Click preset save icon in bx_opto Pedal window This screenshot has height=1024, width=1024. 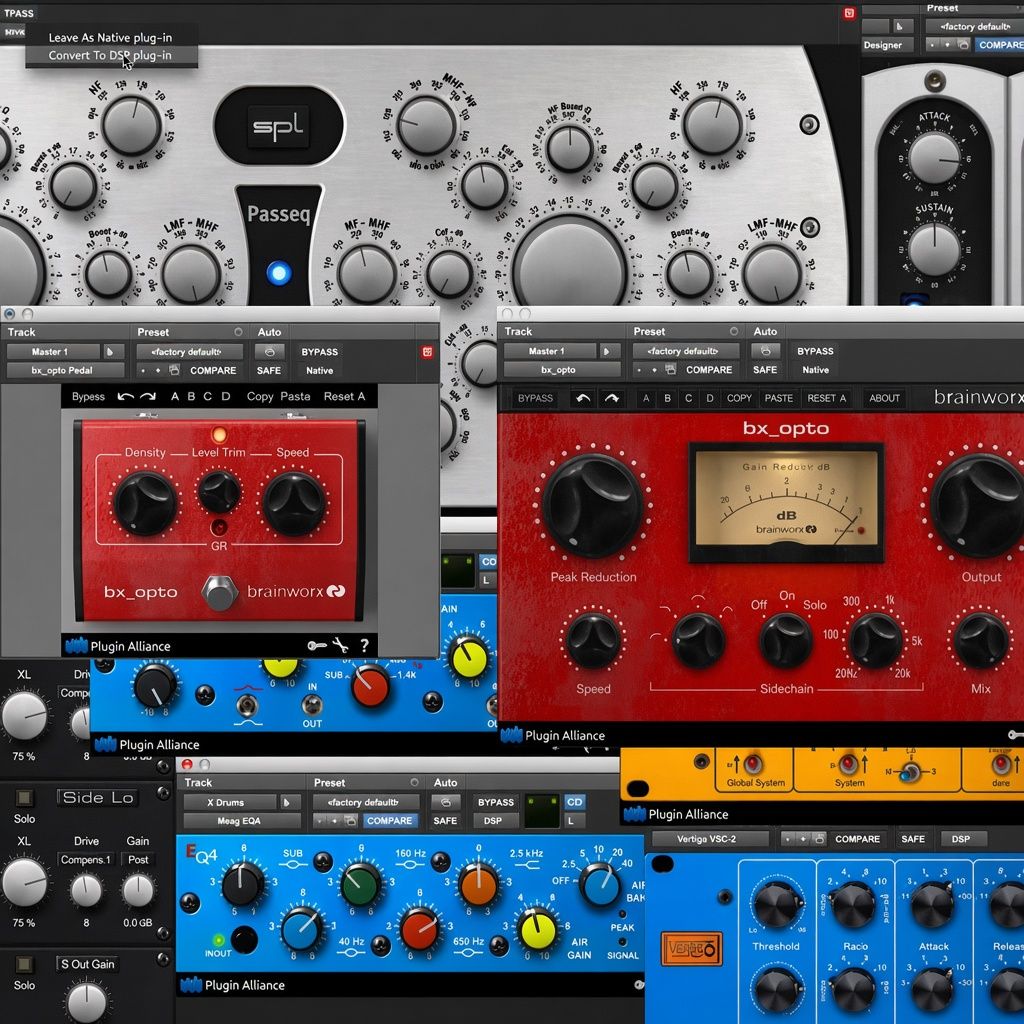click(174, 370)
